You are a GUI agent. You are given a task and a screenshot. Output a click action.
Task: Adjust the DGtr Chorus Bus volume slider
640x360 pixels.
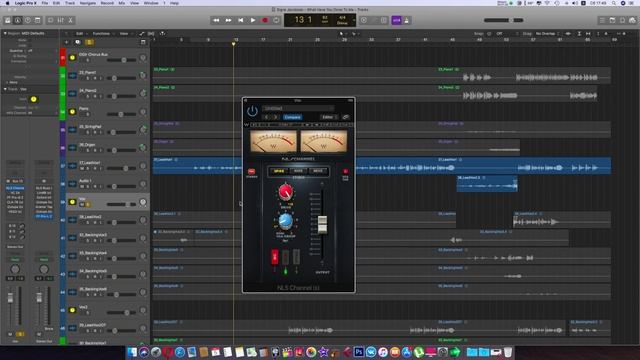122,60
